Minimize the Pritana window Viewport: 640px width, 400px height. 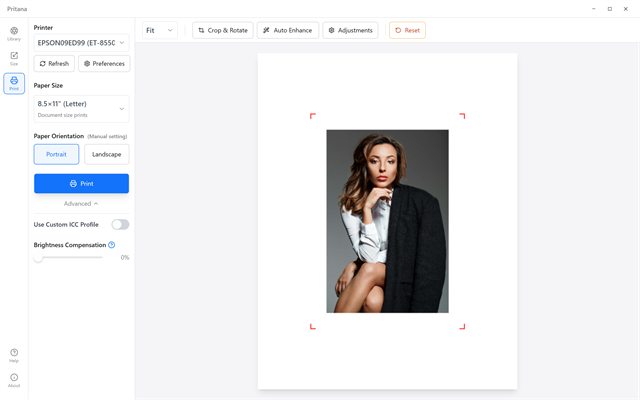(594, 9)
